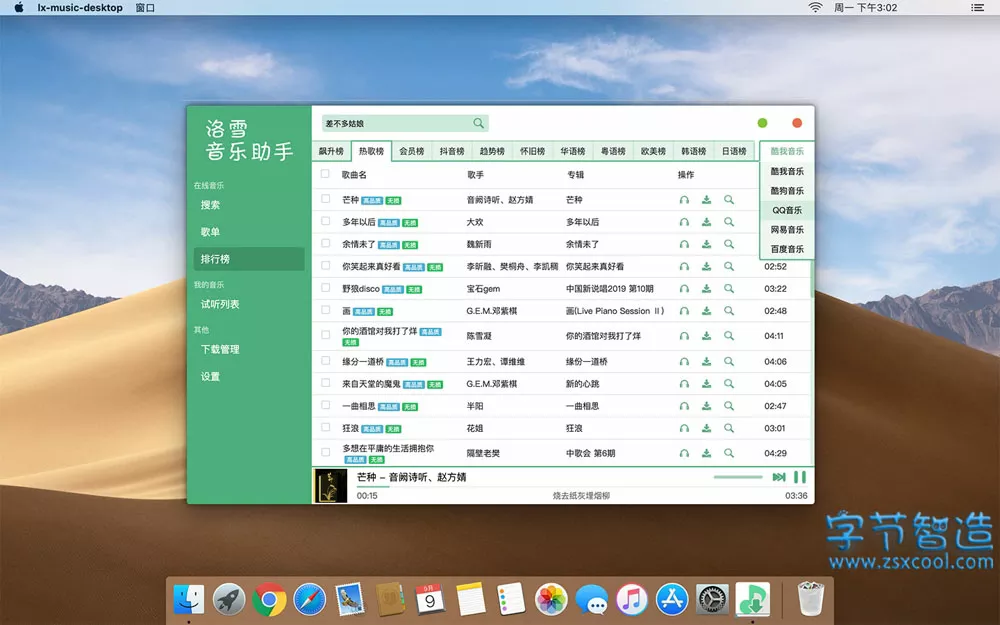Download the song 多年以后

pos(706,222)
